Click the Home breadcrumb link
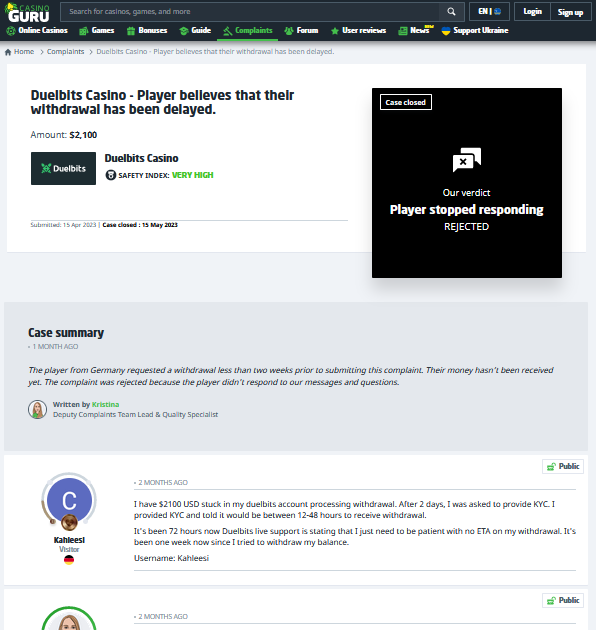The image size is (596, 630). pos(24,51)
